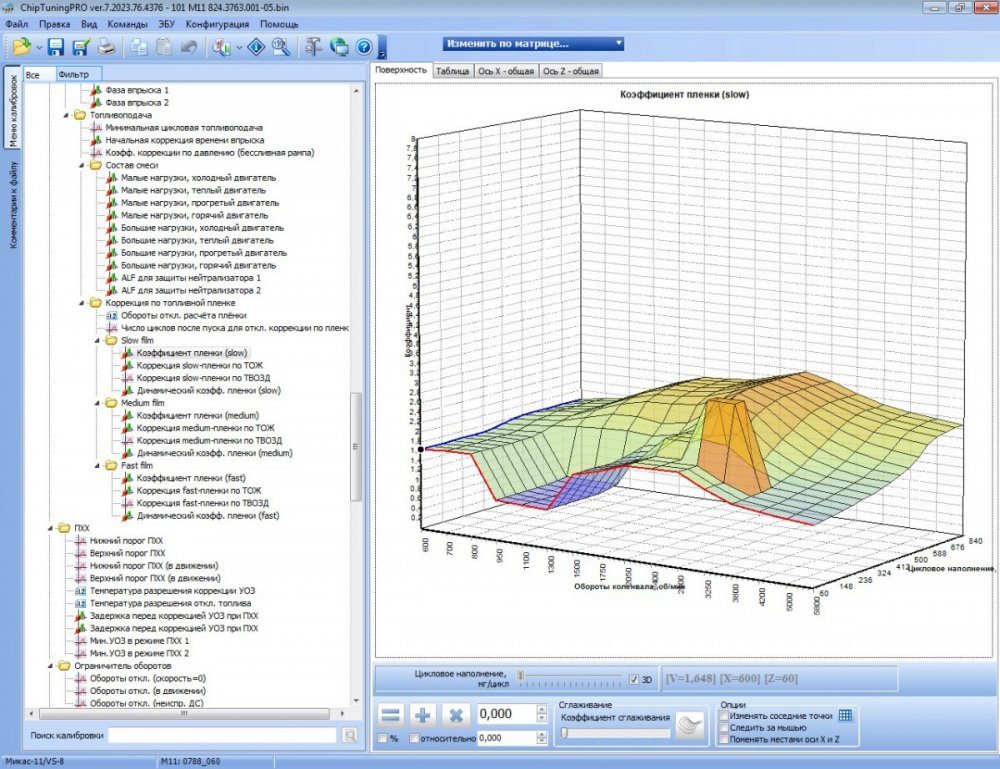The width and height of the screenshot is (1000, 769).
Task: Click the 'Поиск калибровки' search field
Action: coord(222,735)
